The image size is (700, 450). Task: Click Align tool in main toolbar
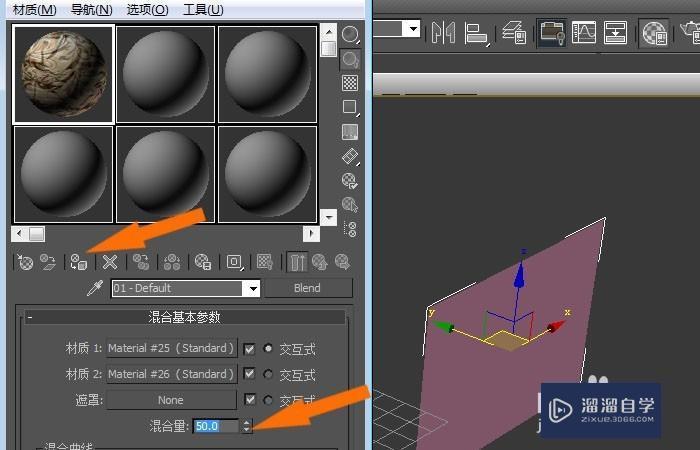pyautogui.click(x=476, y=33)
